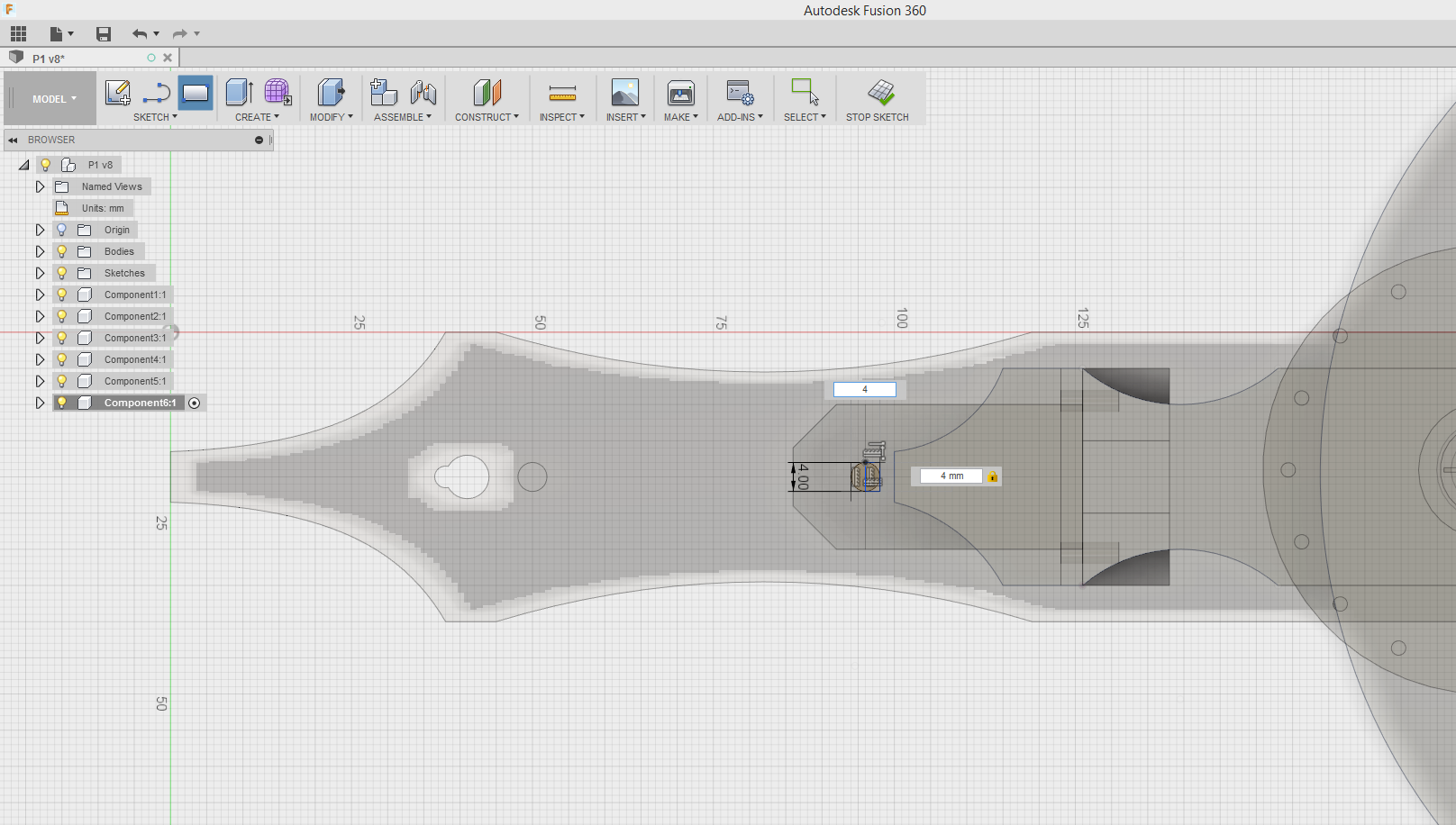
Task: Click the 4 mm dimension input field
Action: [951, 476]
